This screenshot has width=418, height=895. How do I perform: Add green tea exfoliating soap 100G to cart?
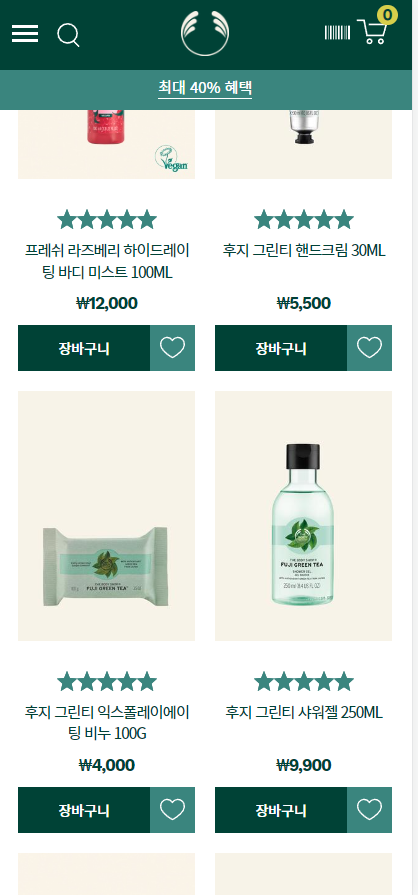click(x=84, y=809)
